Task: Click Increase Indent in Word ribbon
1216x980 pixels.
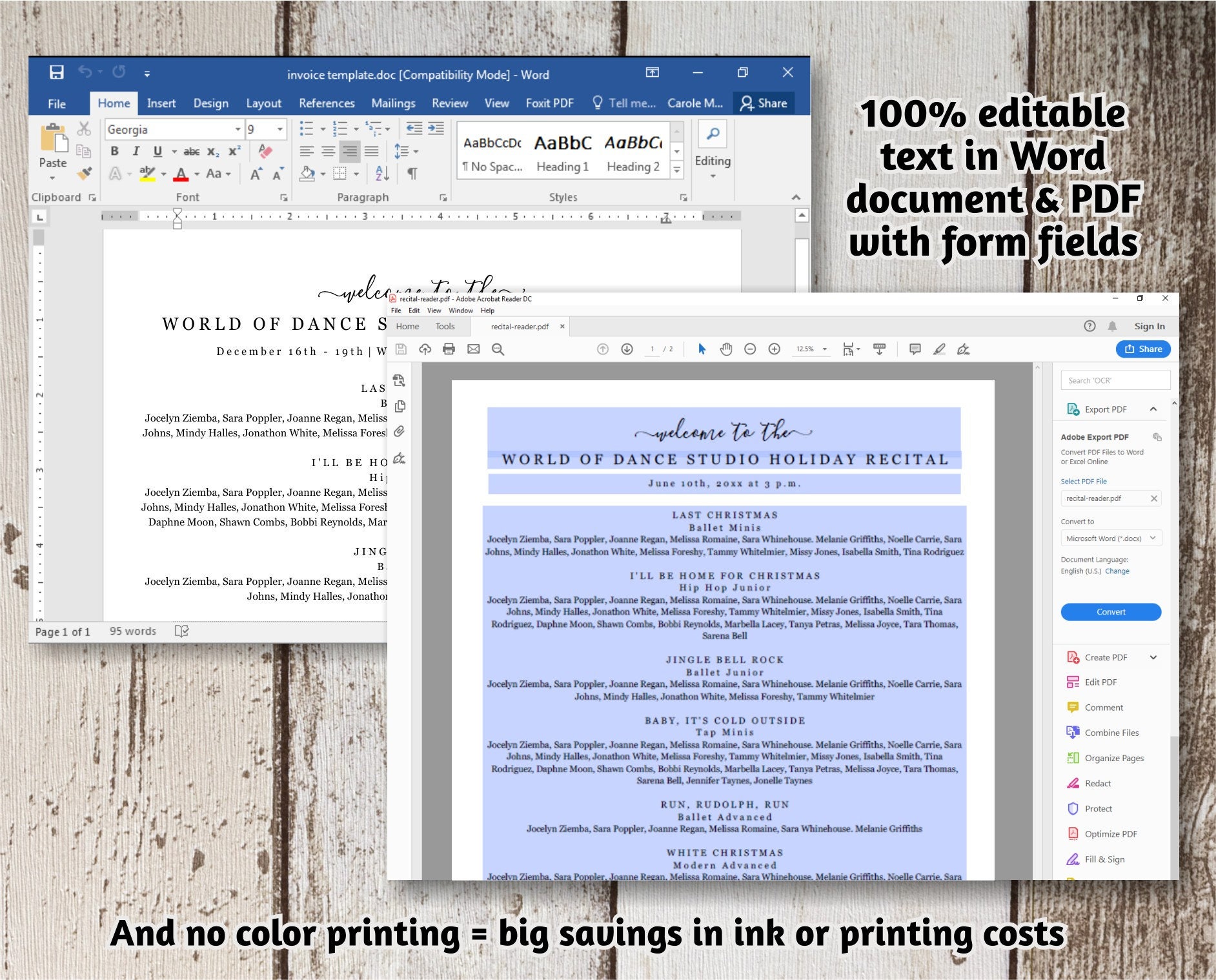Action: (x=436, y=128)
